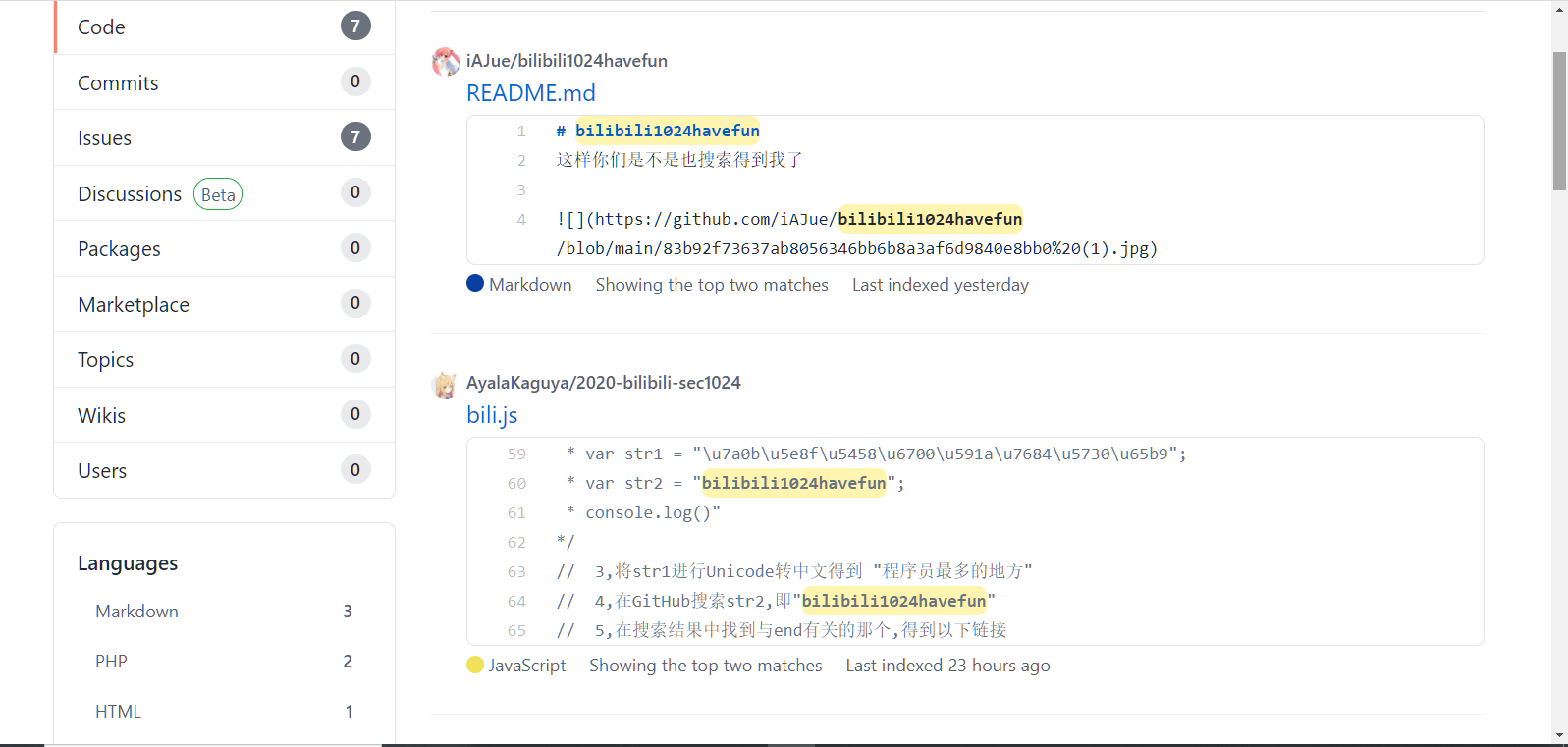Open the Topics search category
This screenshot has height=747, width=1568.
coord(225,359)
